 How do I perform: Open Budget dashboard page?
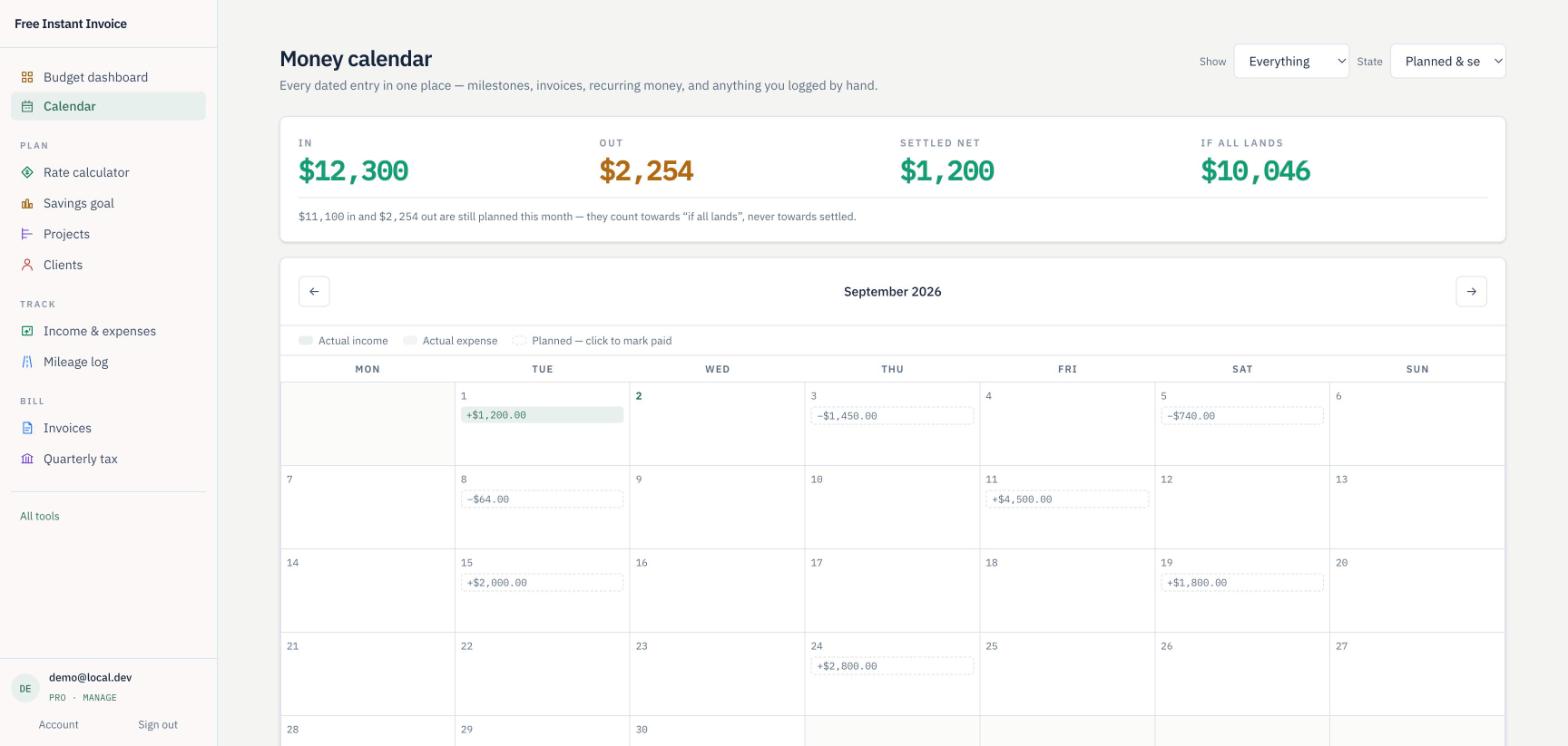(x=108, y=77)
